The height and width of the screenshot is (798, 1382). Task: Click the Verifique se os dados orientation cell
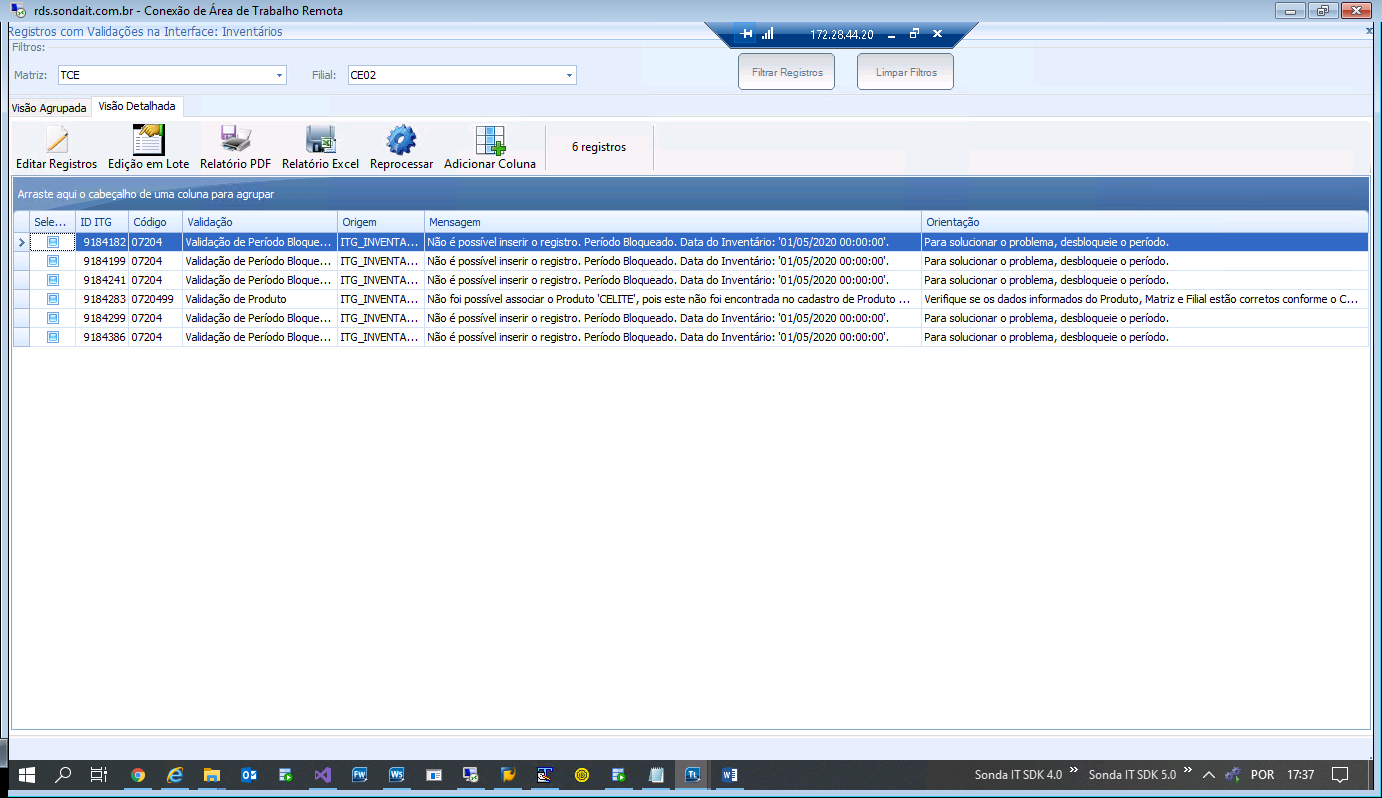[1145, 299]
